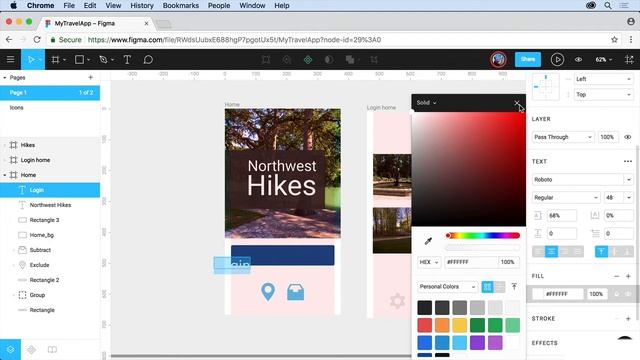640x360 pixels.
Task: Reload the page in Chrome
Action: [x=37, y=40]
